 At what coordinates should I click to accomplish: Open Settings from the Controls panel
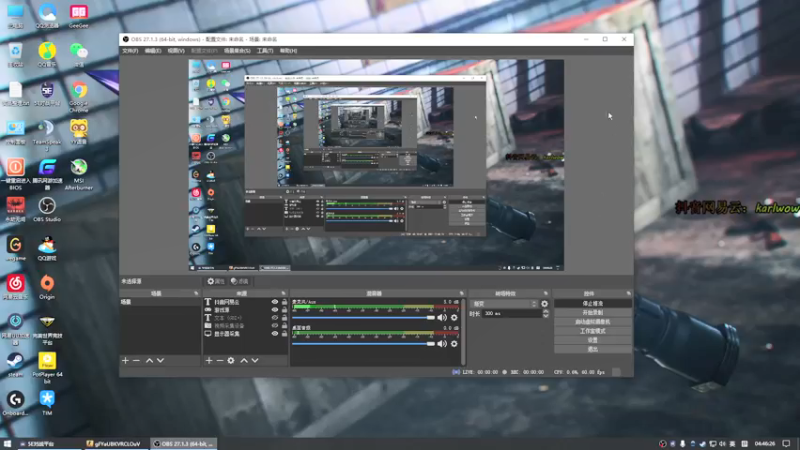coord(593,340)
